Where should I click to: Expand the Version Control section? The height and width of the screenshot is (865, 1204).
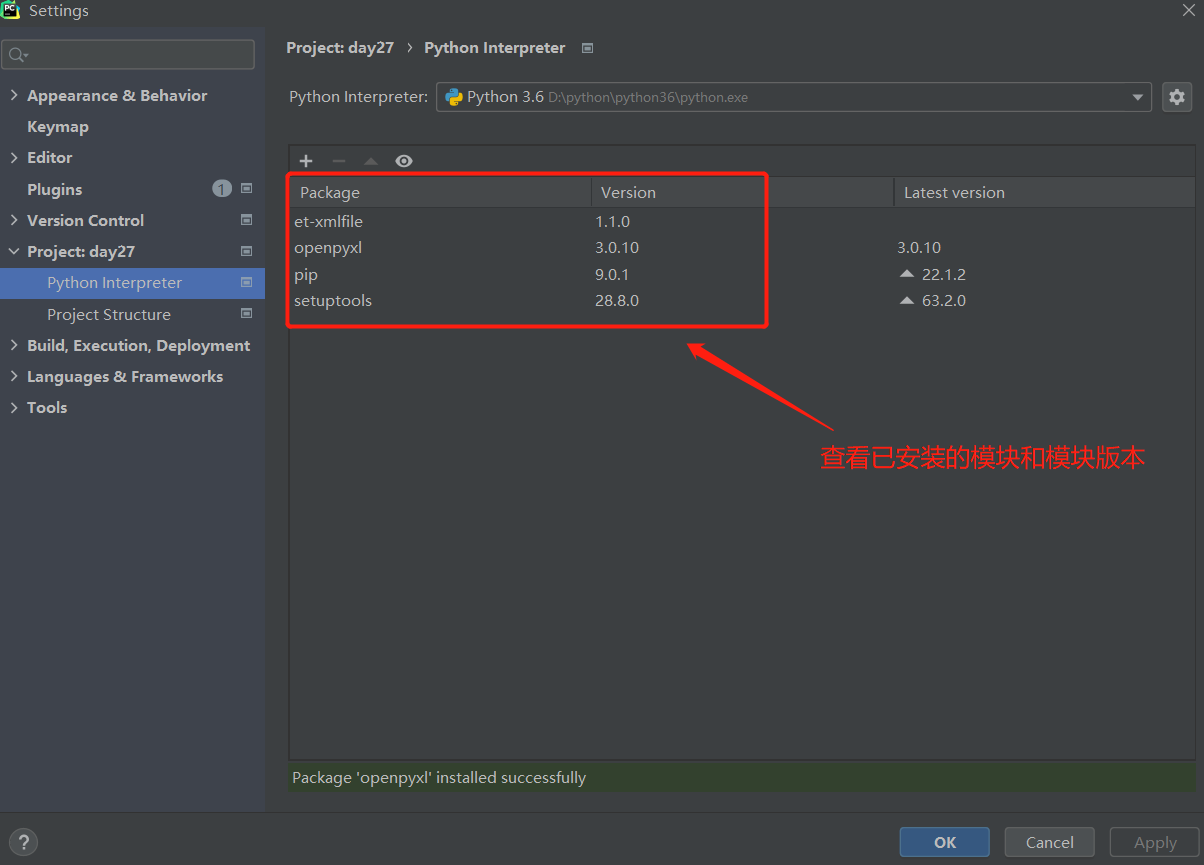click(x=14, y=220)
